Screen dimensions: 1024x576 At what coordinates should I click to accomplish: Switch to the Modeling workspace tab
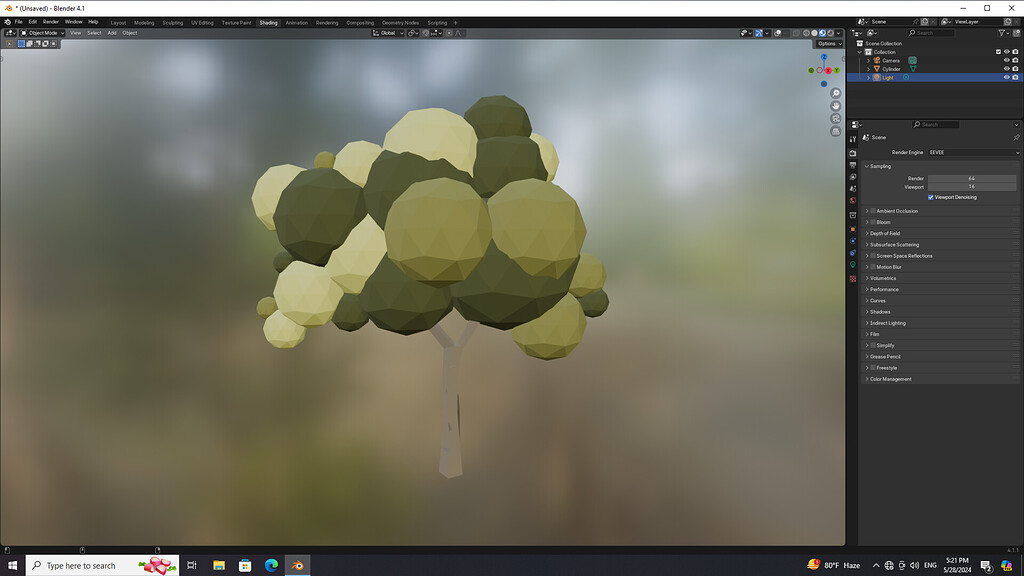[144, 22]
